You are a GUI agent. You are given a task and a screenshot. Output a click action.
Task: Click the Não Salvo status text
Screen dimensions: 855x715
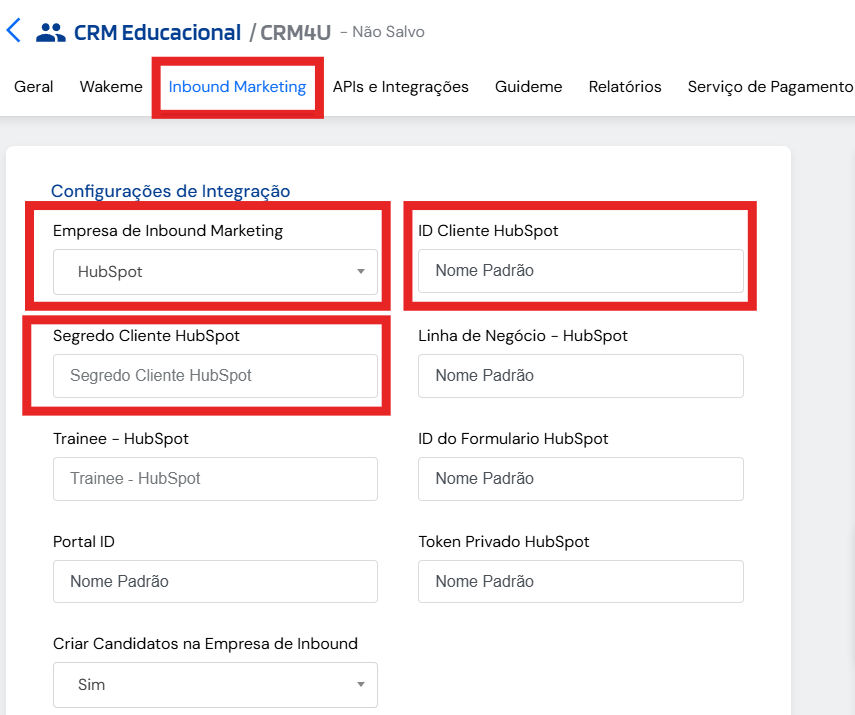[388, 32]
